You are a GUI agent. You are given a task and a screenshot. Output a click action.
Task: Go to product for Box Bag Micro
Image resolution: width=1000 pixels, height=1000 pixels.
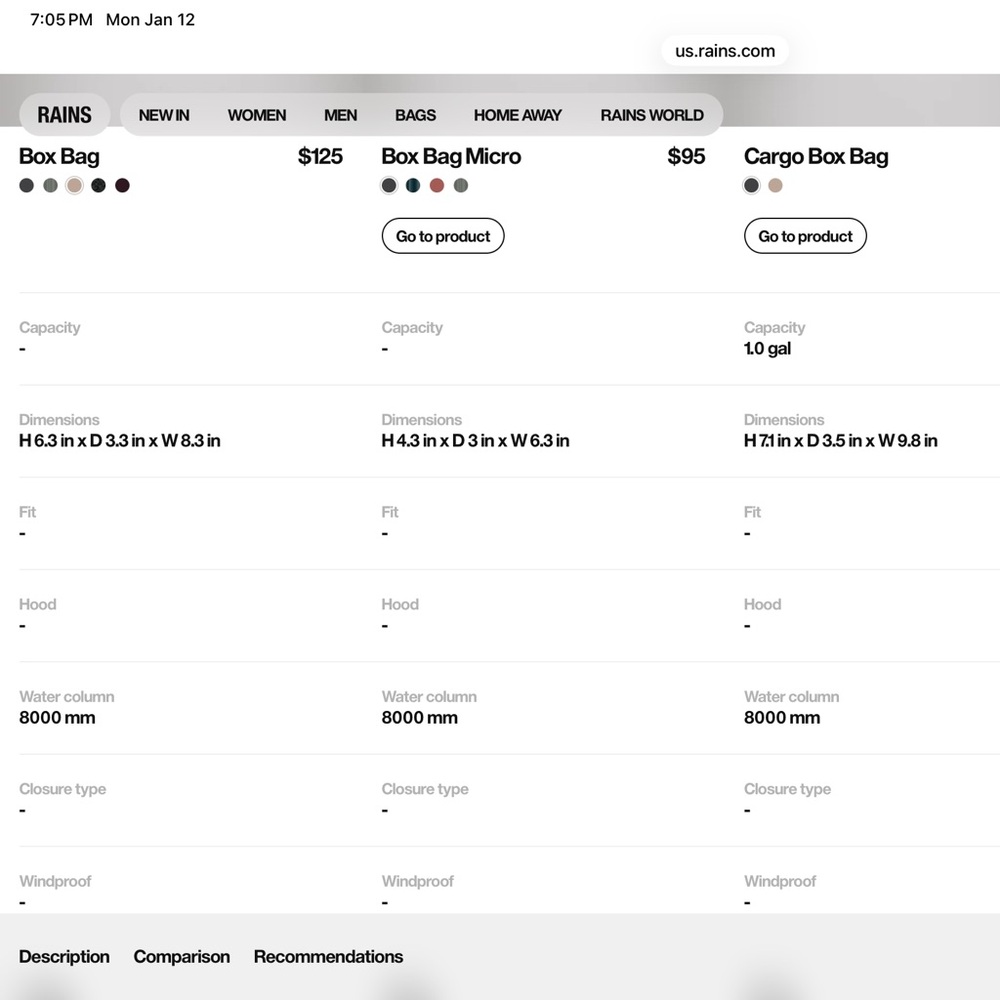pyautogui.click(x=443, y=236)
